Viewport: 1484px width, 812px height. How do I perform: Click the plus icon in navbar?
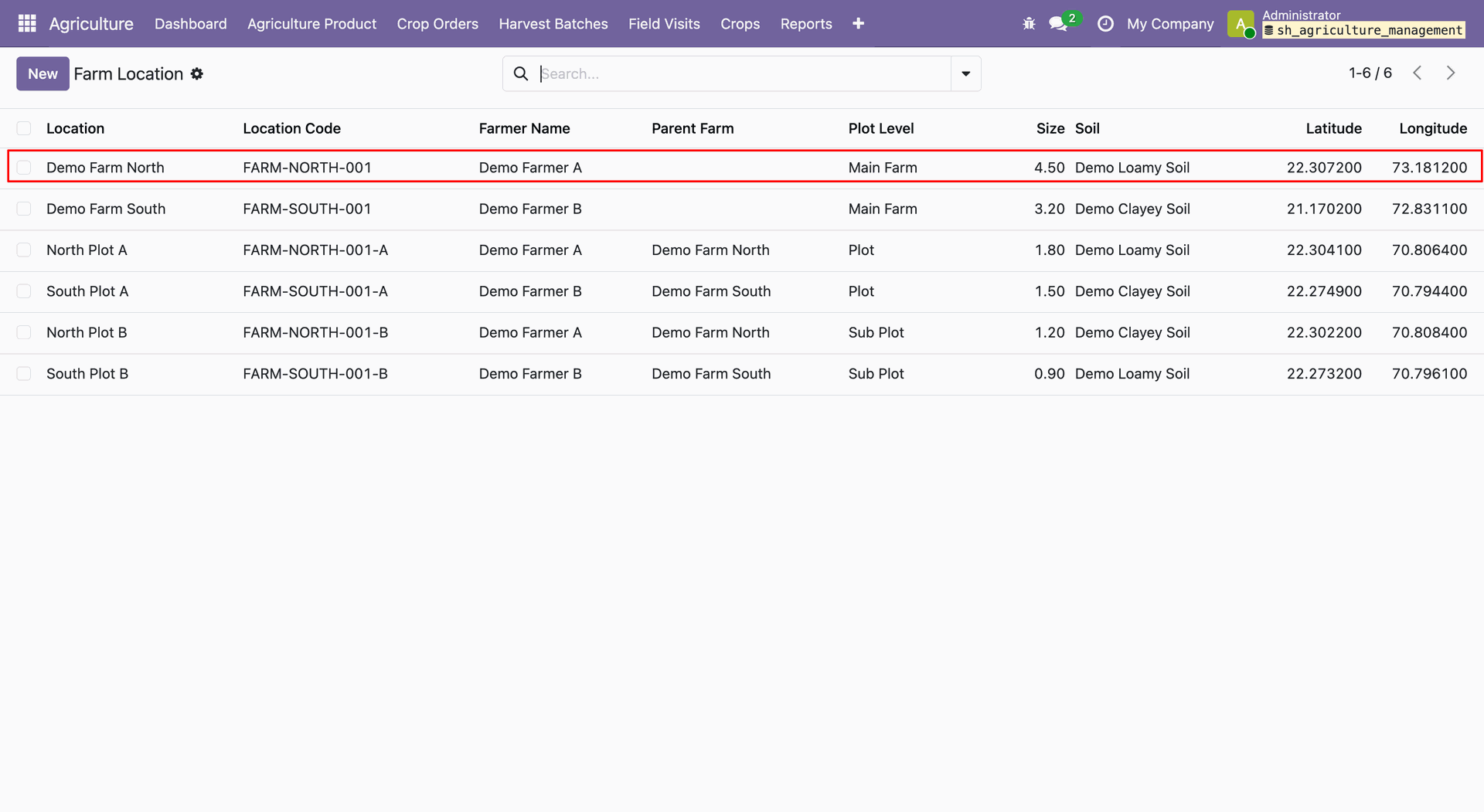coord(858,23)
